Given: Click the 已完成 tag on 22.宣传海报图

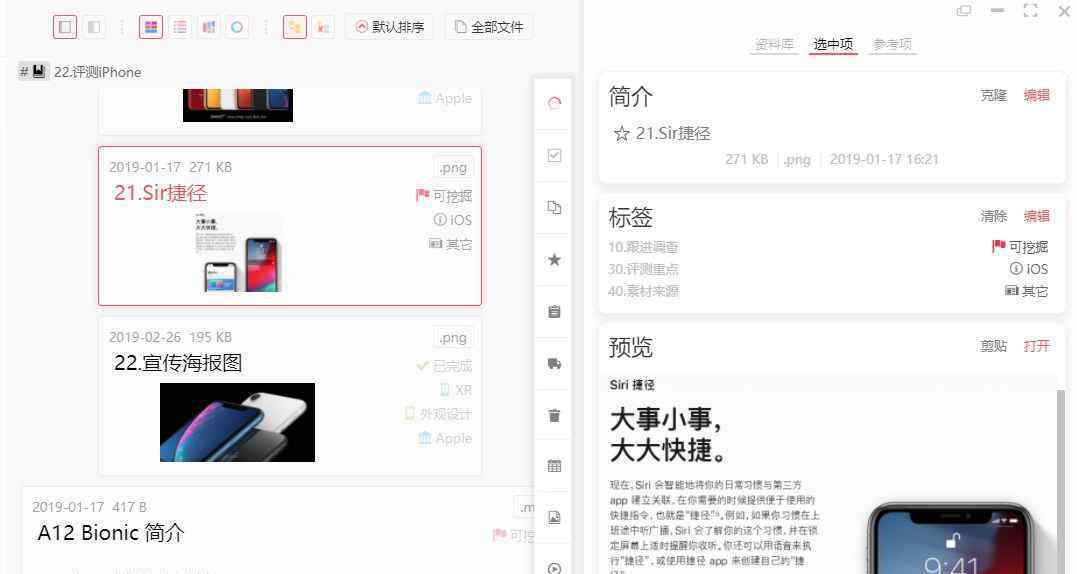Looking at the screenshot, I should tap(444, 366).
